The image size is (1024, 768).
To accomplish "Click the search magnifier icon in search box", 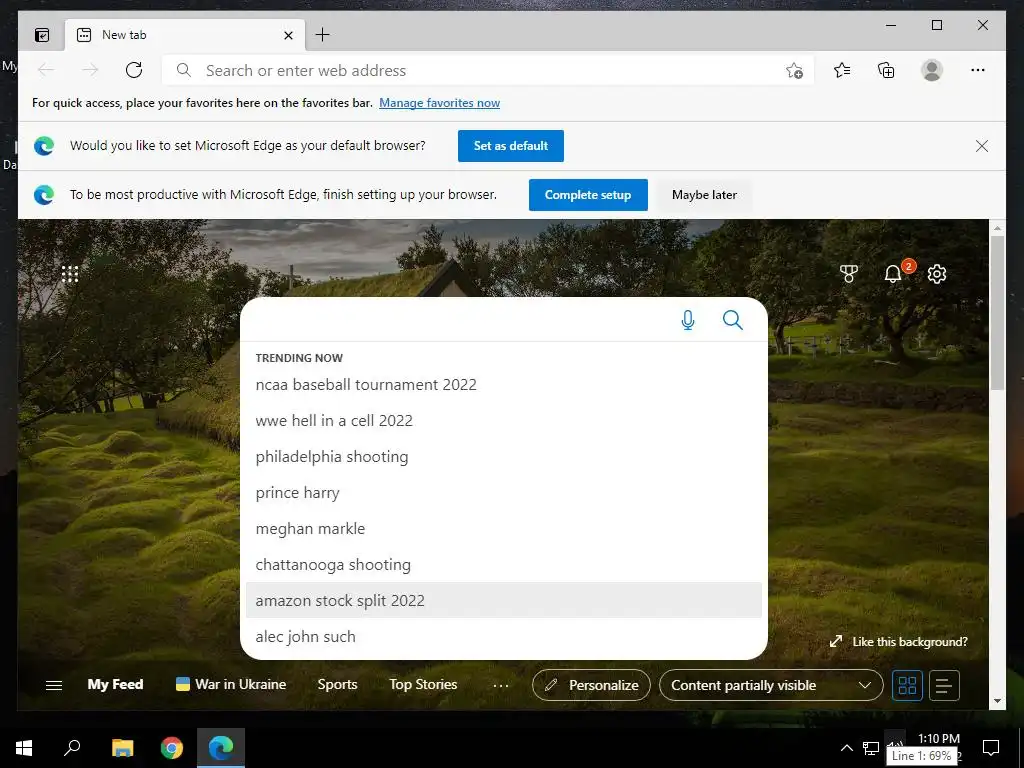I will (733, 320).
